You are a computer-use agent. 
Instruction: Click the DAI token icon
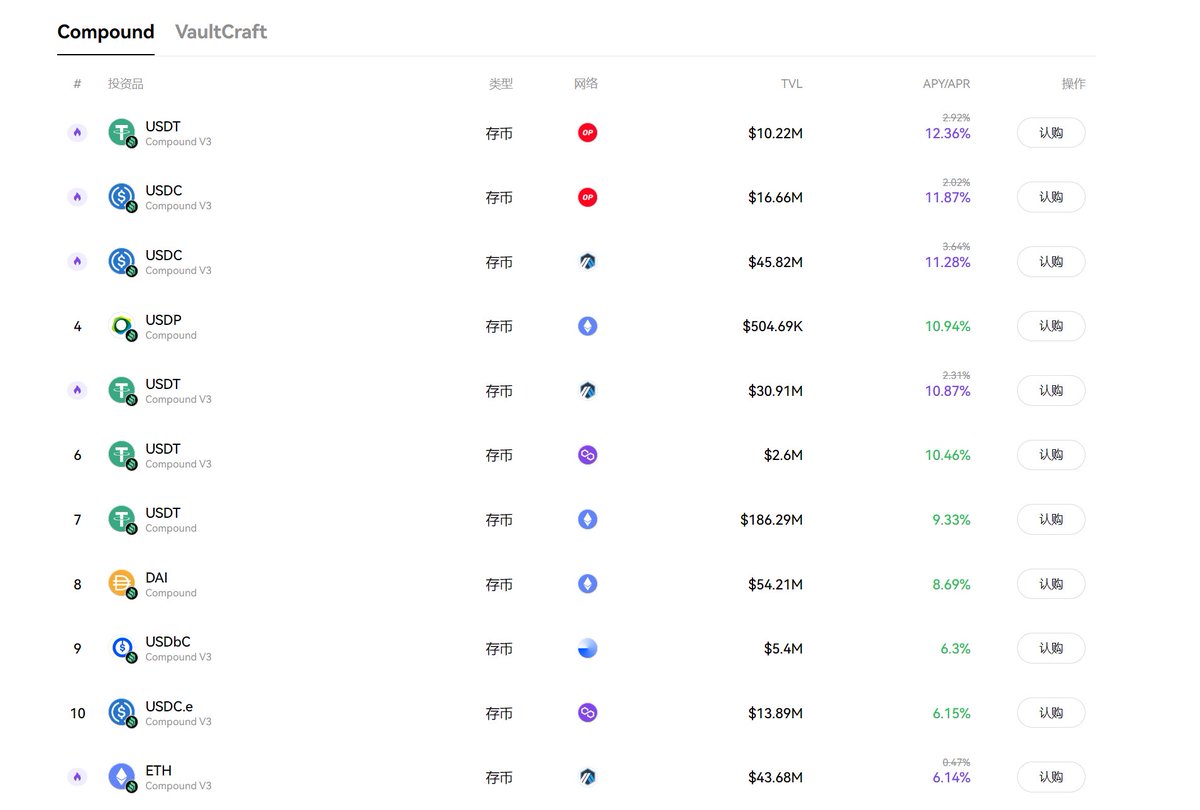tap(122, 584)
